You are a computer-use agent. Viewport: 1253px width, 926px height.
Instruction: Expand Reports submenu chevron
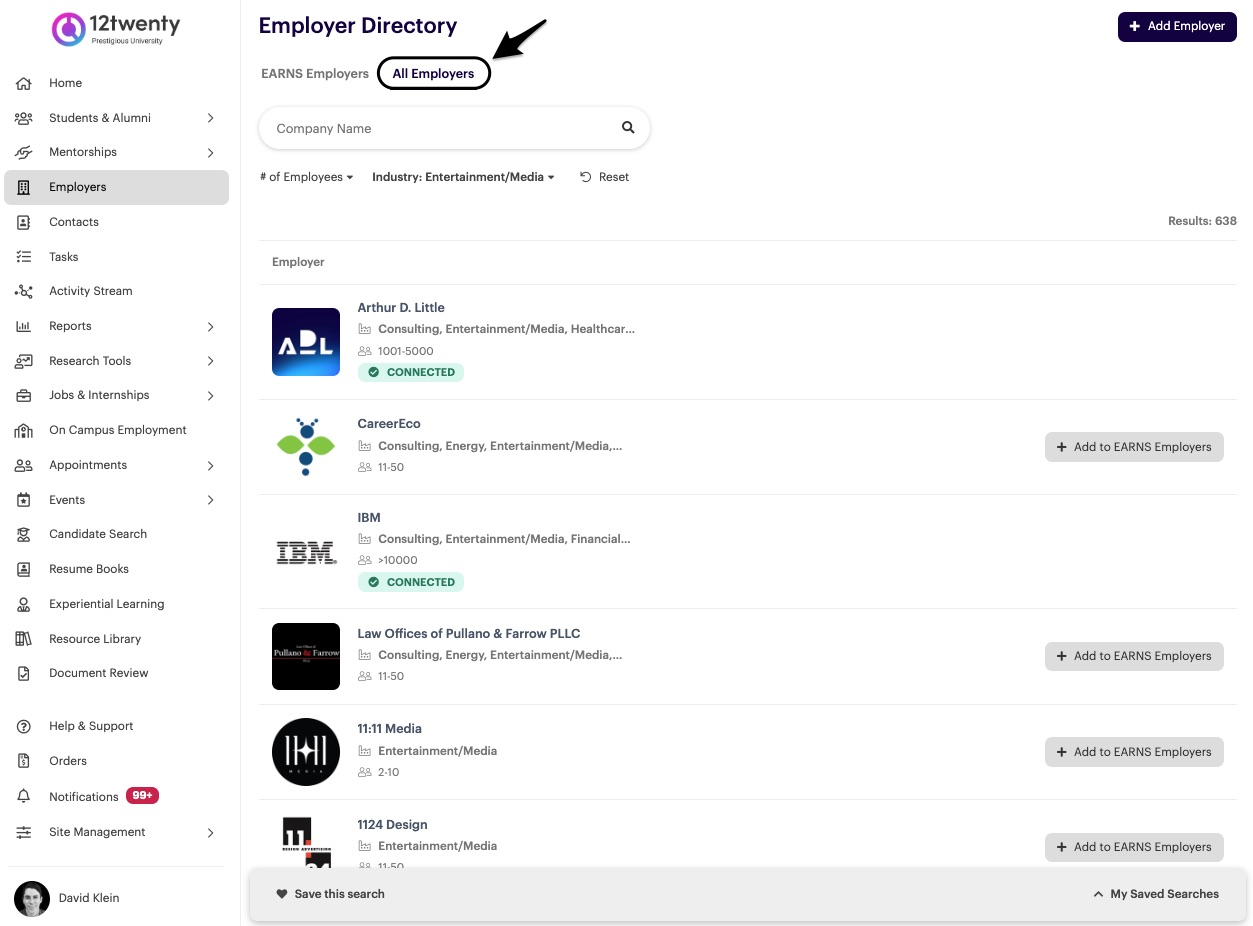pos(210,327)
